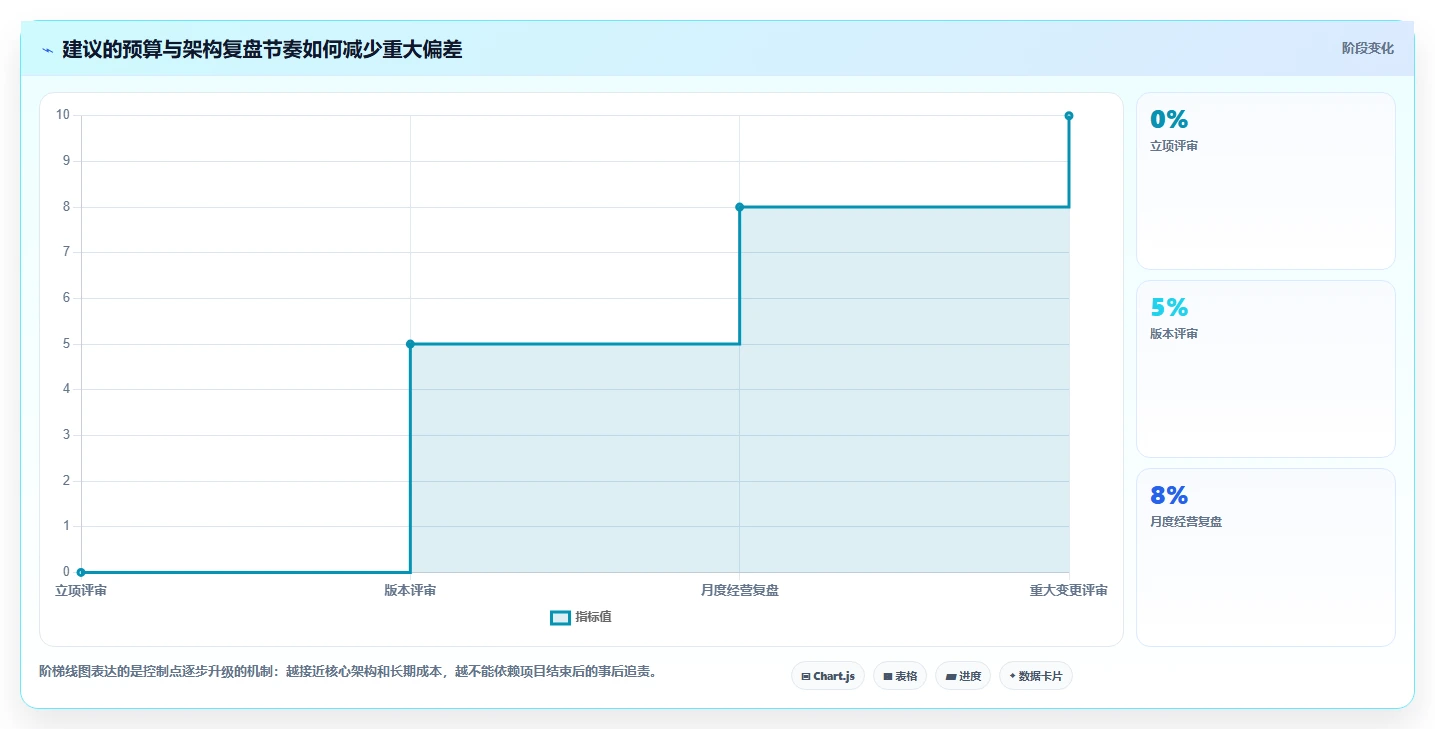Select the 5% 版本评审 card

point(1265,369)
